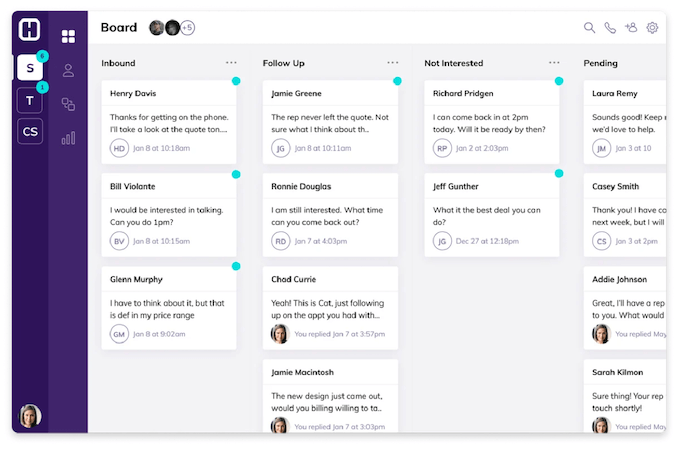Open the settings gear icon
680x449 pixels.
pyautogui.click(x=652, y=28)
